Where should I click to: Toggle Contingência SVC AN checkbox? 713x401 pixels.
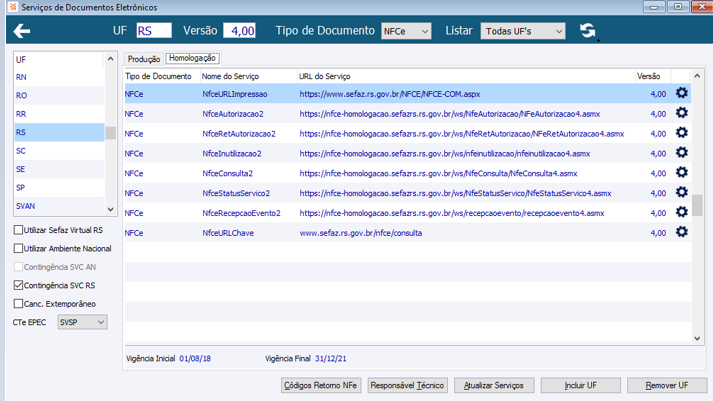18,267
